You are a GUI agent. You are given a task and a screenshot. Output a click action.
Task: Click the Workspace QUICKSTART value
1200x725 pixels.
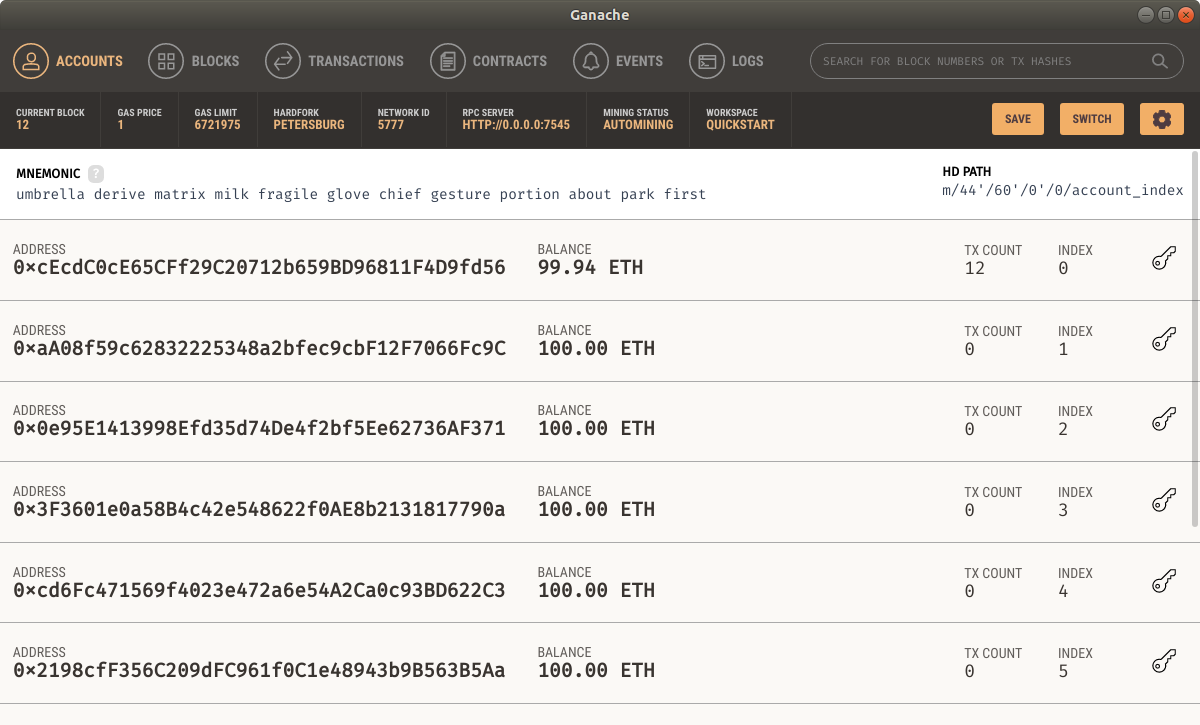click(x=740, y=125)
